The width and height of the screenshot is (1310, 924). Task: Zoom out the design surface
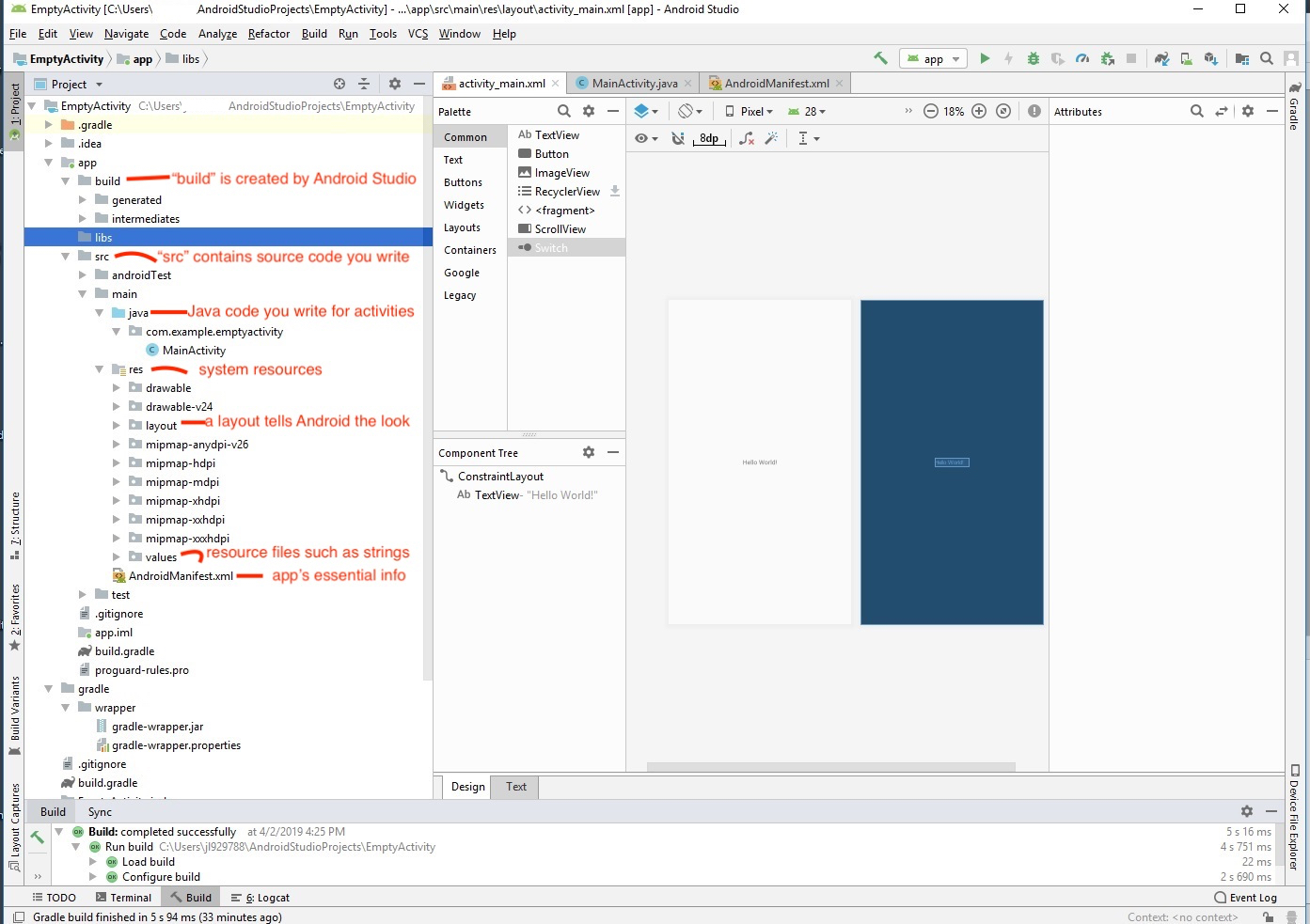click(930, 111)
